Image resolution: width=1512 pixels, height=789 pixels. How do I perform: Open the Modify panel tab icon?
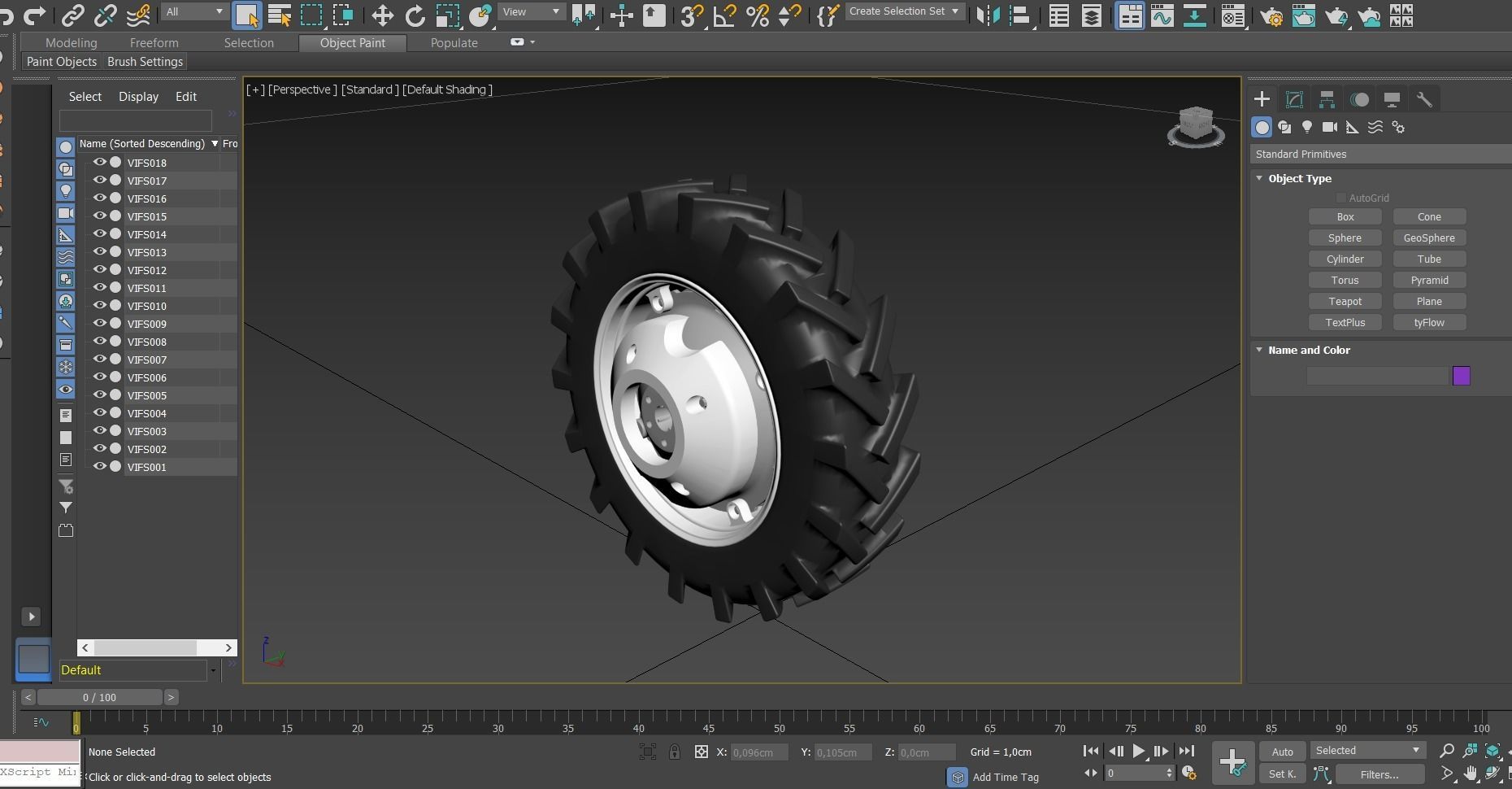click(1294, 99)
